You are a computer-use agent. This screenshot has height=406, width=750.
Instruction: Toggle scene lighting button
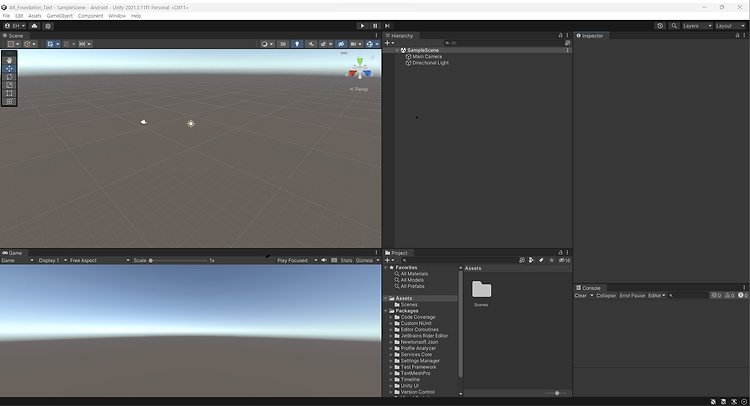[x=297, y=44]
